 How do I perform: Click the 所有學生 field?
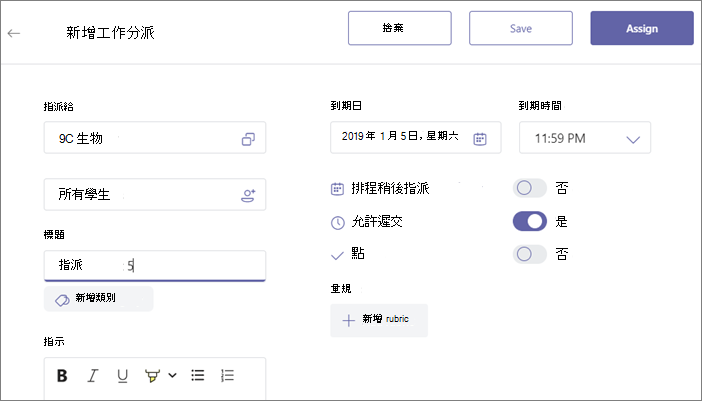pos(155,194)
